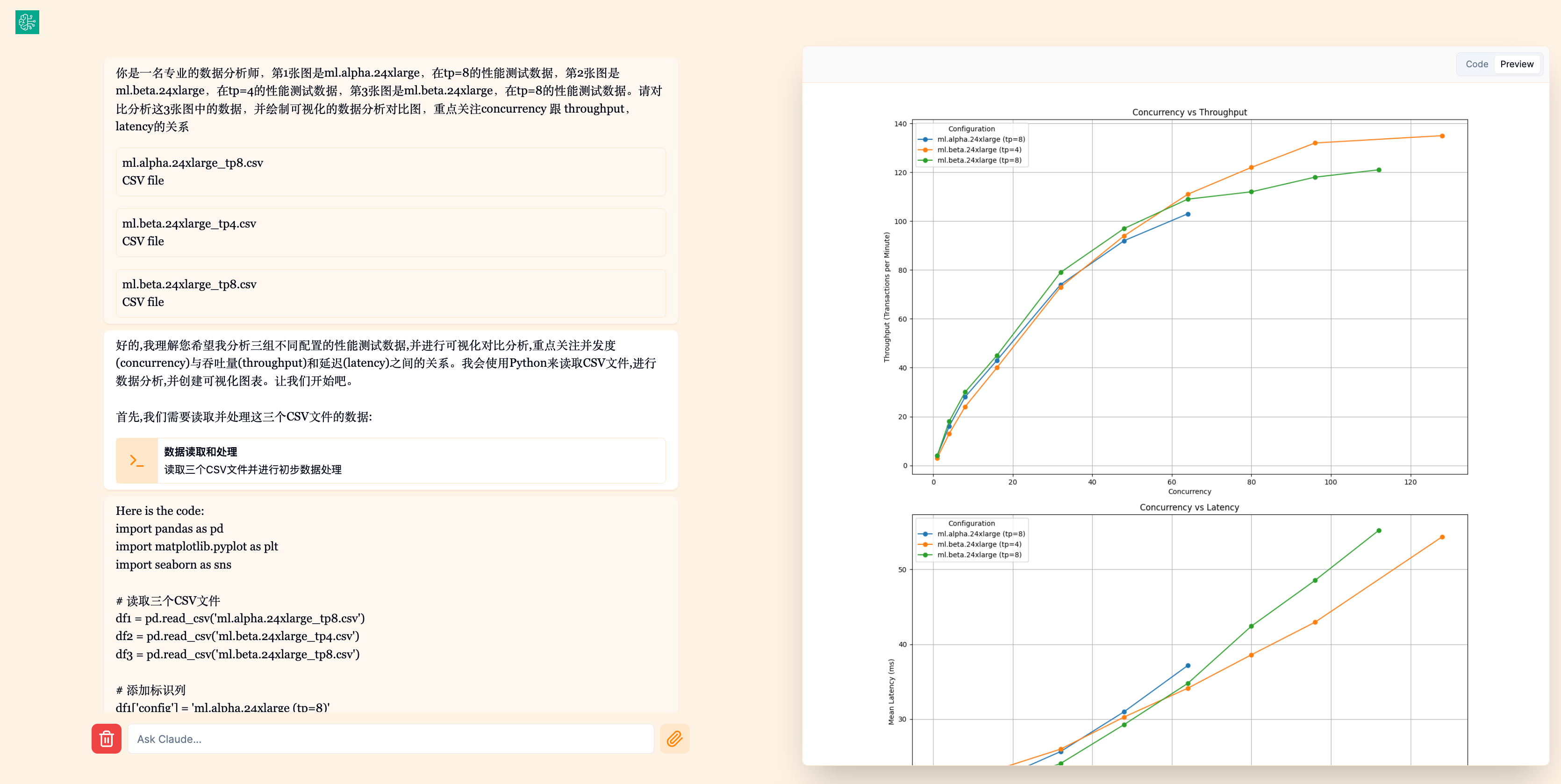Switch to the Preview tab

[1517, 64]
